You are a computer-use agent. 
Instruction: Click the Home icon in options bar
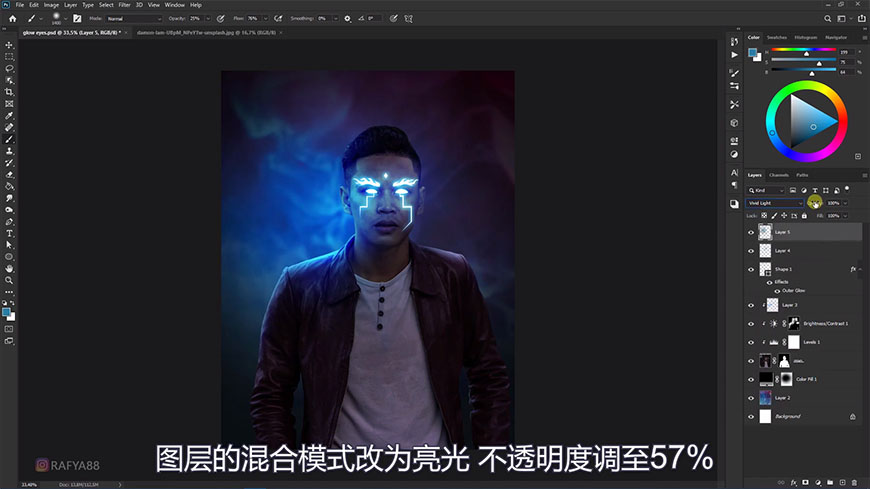[12, 18]
